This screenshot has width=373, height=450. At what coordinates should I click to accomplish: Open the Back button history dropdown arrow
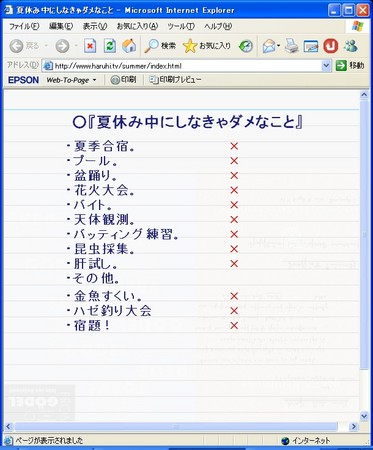pyautogui.click(x=46, y=46)
